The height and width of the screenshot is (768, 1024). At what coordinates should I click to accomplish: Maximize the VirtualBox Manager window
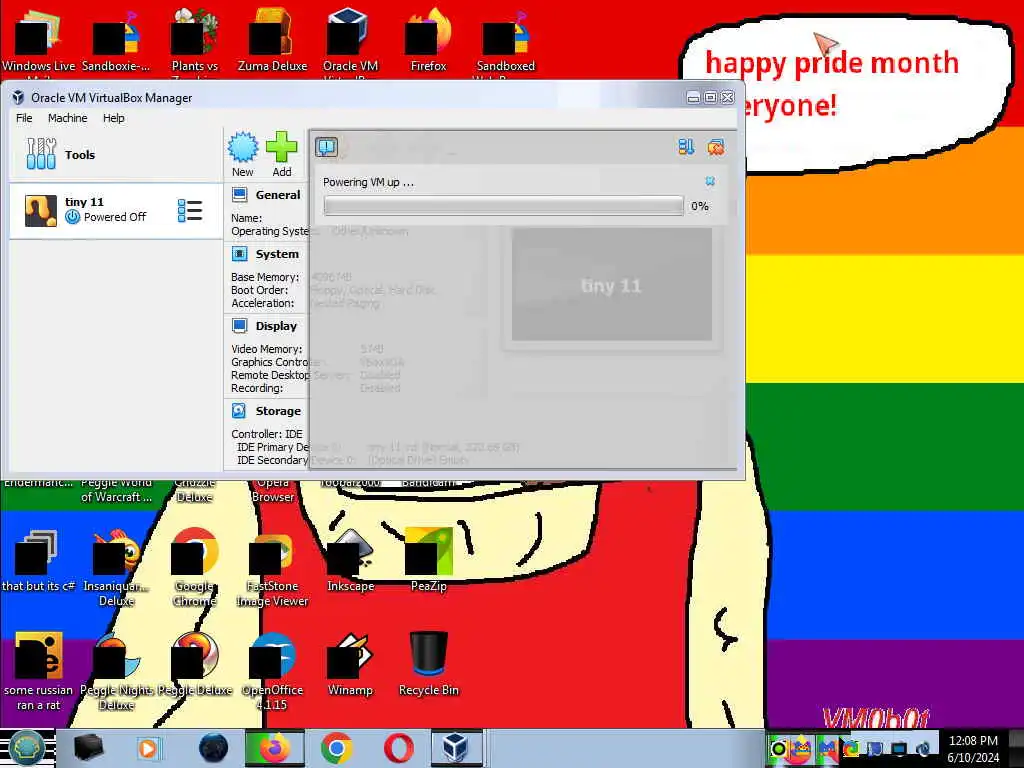(x=711, y=97)
